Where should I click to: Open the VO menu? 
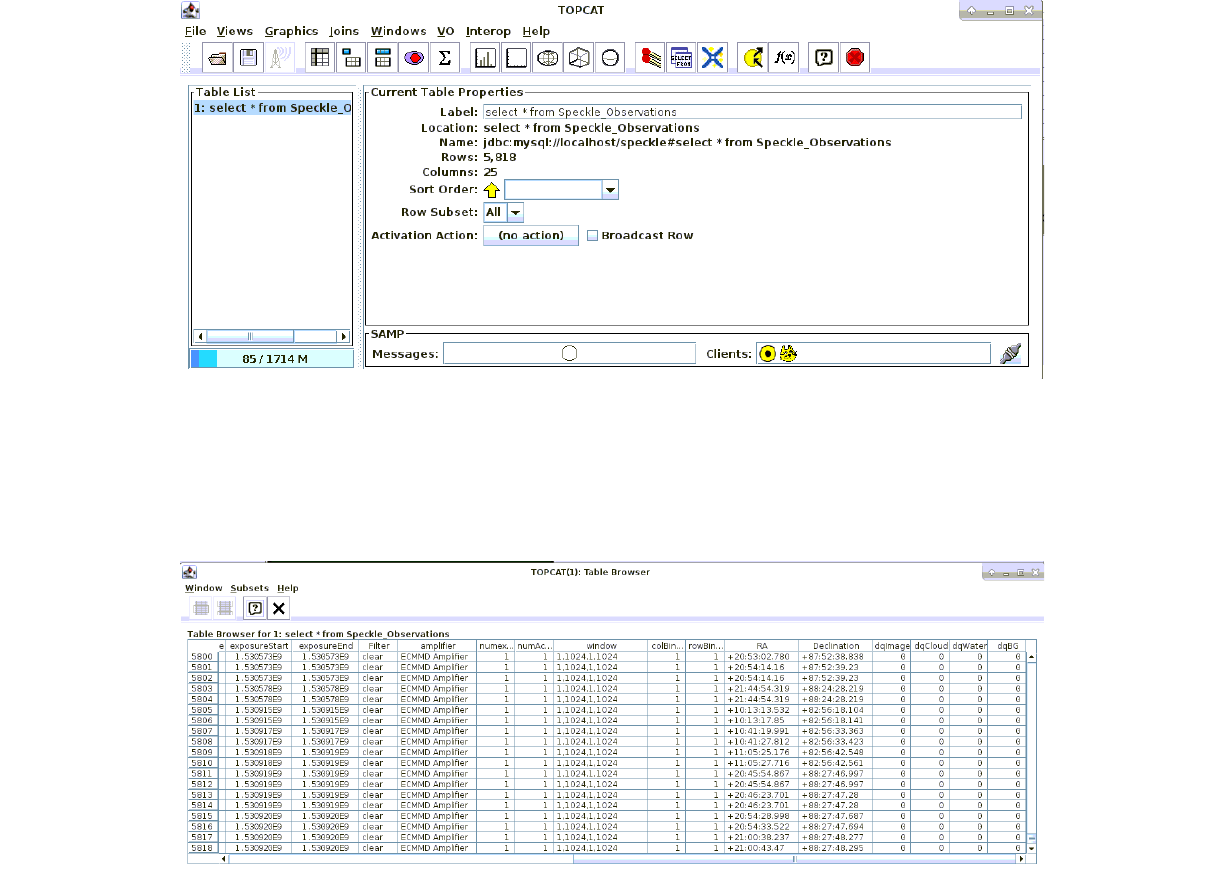pyautogui.click(x=446, y=31)
